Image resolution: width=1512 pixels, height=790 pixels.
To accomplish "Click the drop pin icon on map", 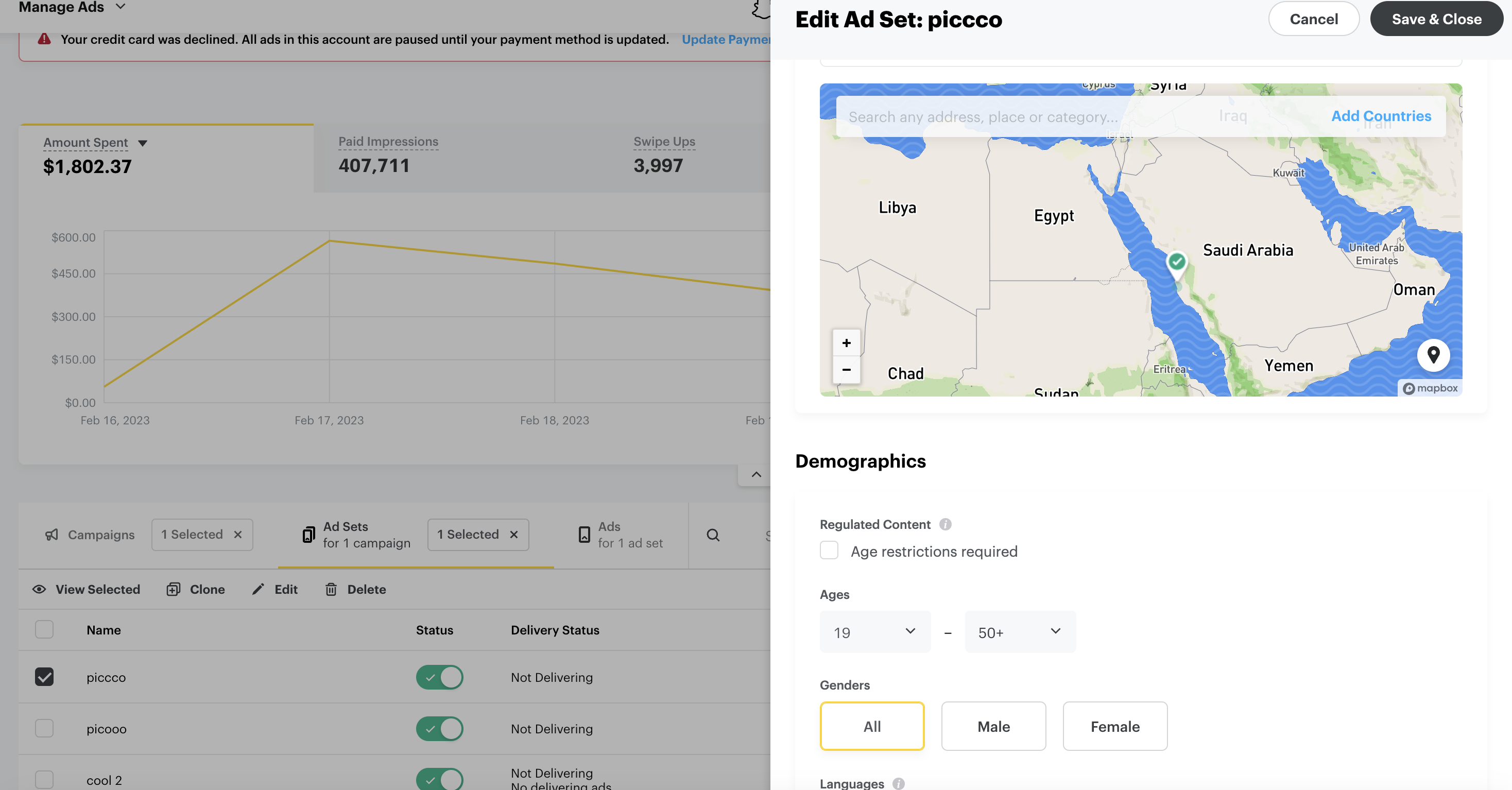I will pos(1433,355).
